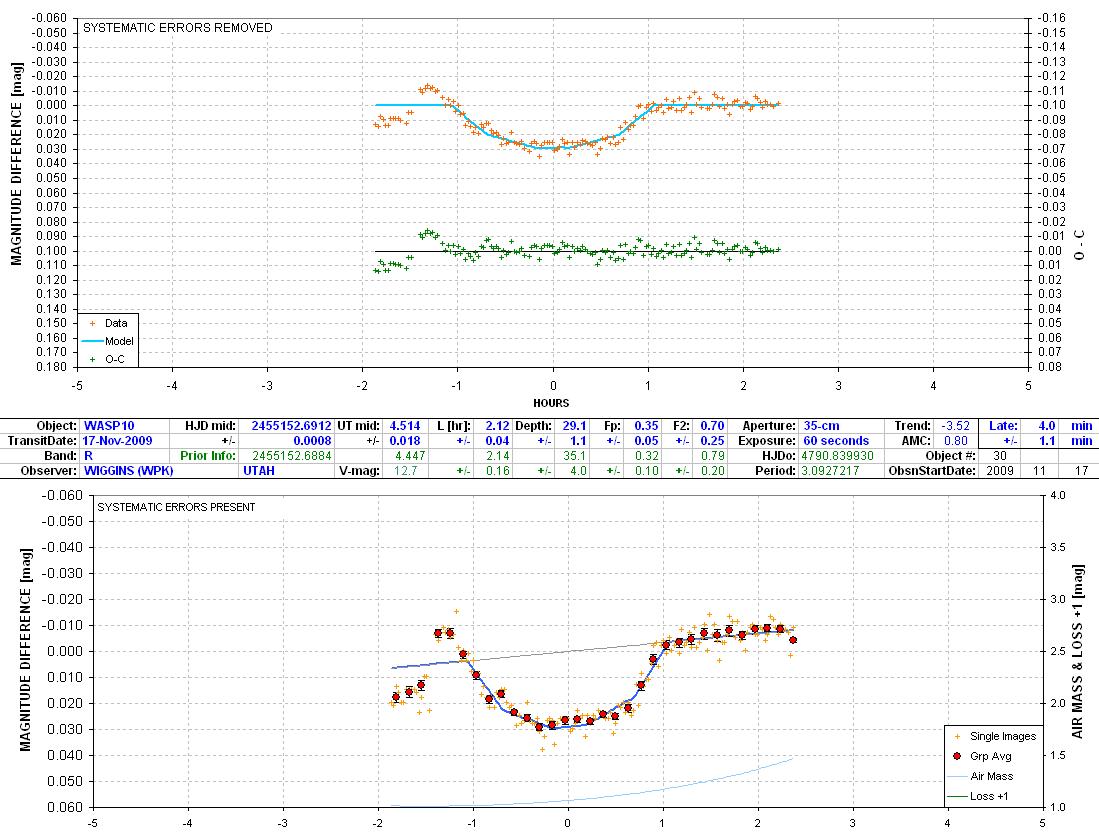Select the Object: label cell
The image size is (1099, 834).
41,425
